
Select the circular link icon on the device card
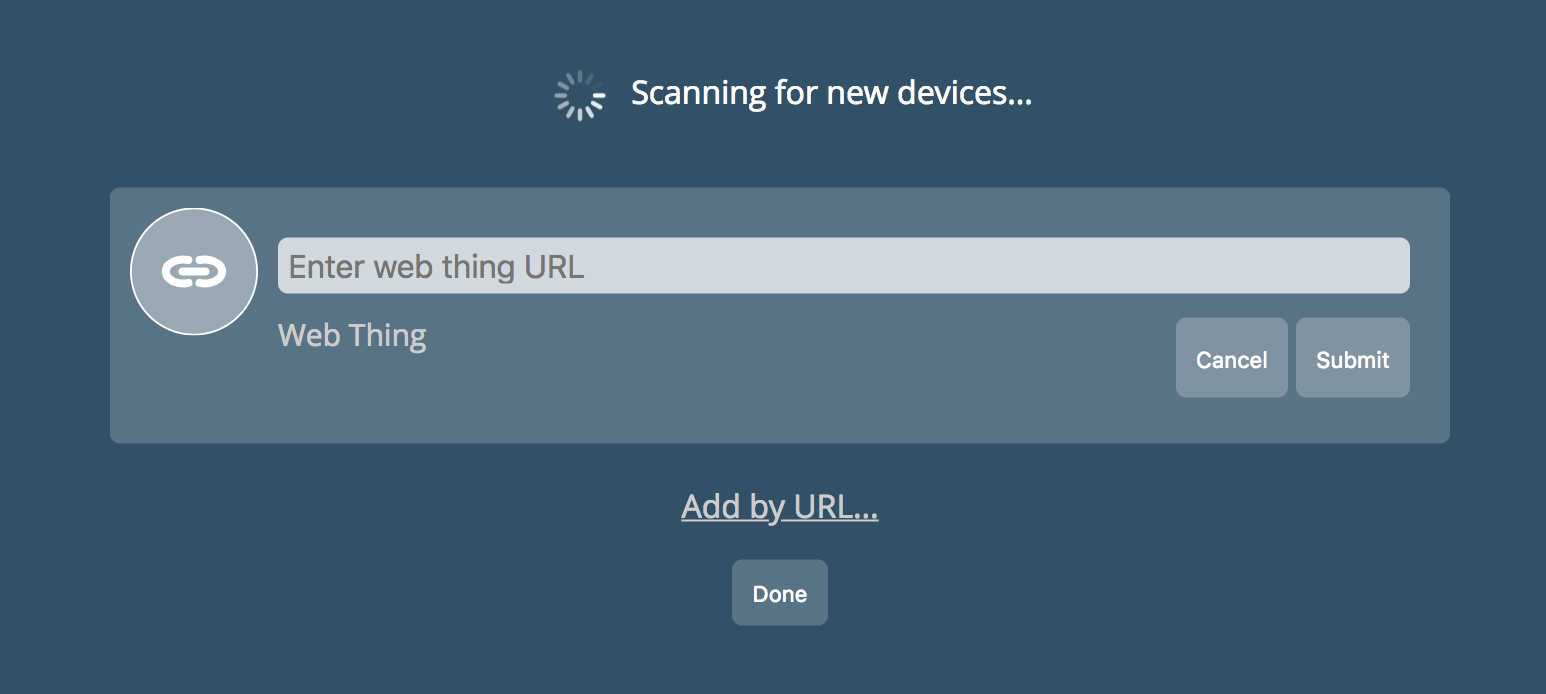[193, 271]
